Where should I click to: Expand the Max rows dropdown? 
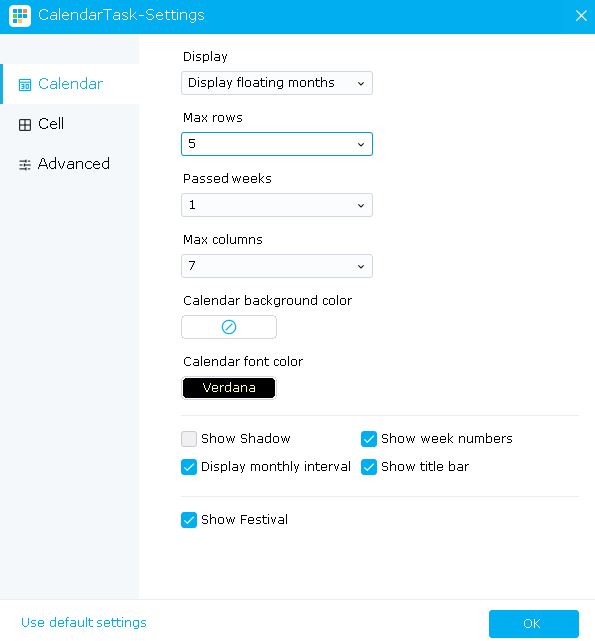tap(277, 144)
